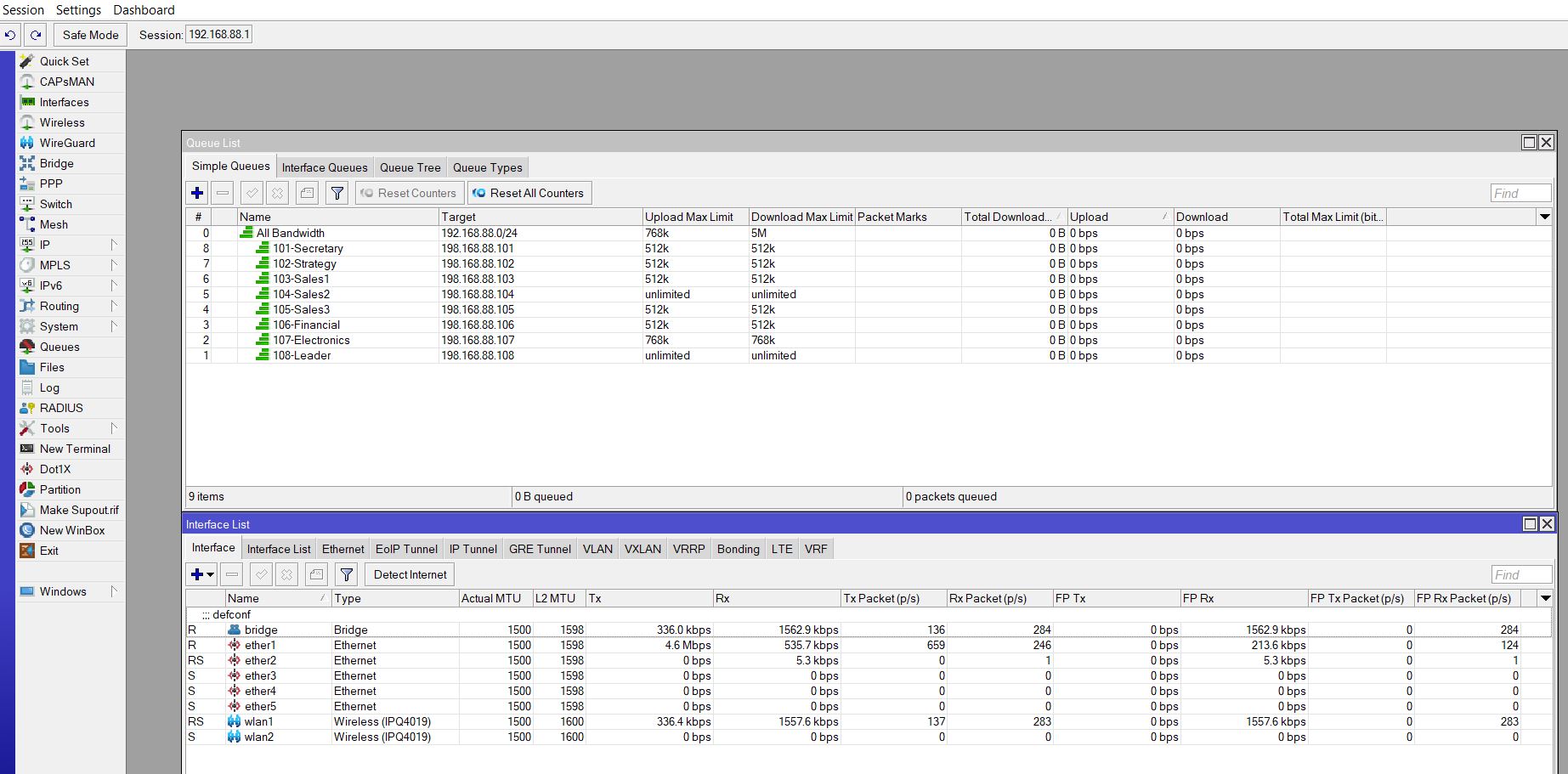The image size is (1568, 774).
Task: Open the Settings menu
Action: 77,9
